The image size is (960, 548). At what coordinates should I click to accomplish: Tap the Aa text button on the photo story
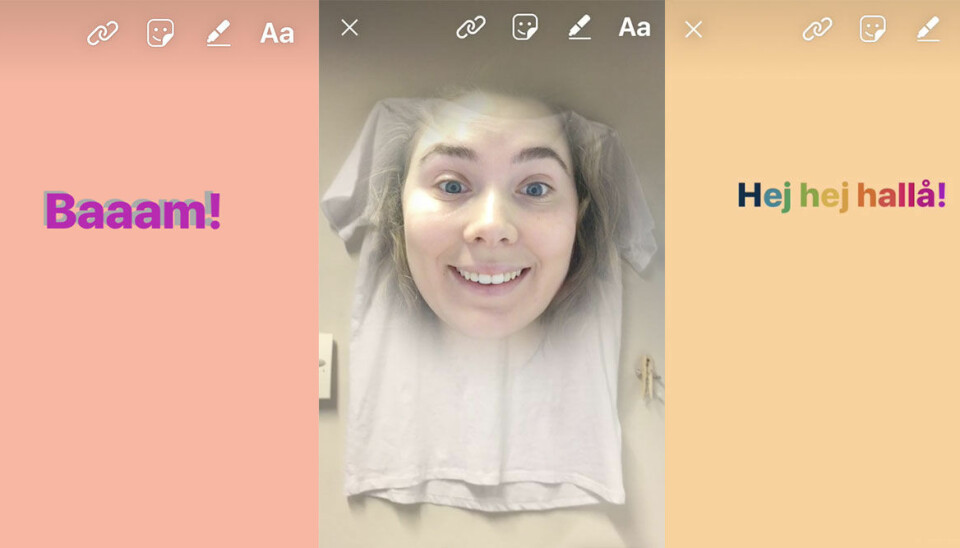pos(634,28)
